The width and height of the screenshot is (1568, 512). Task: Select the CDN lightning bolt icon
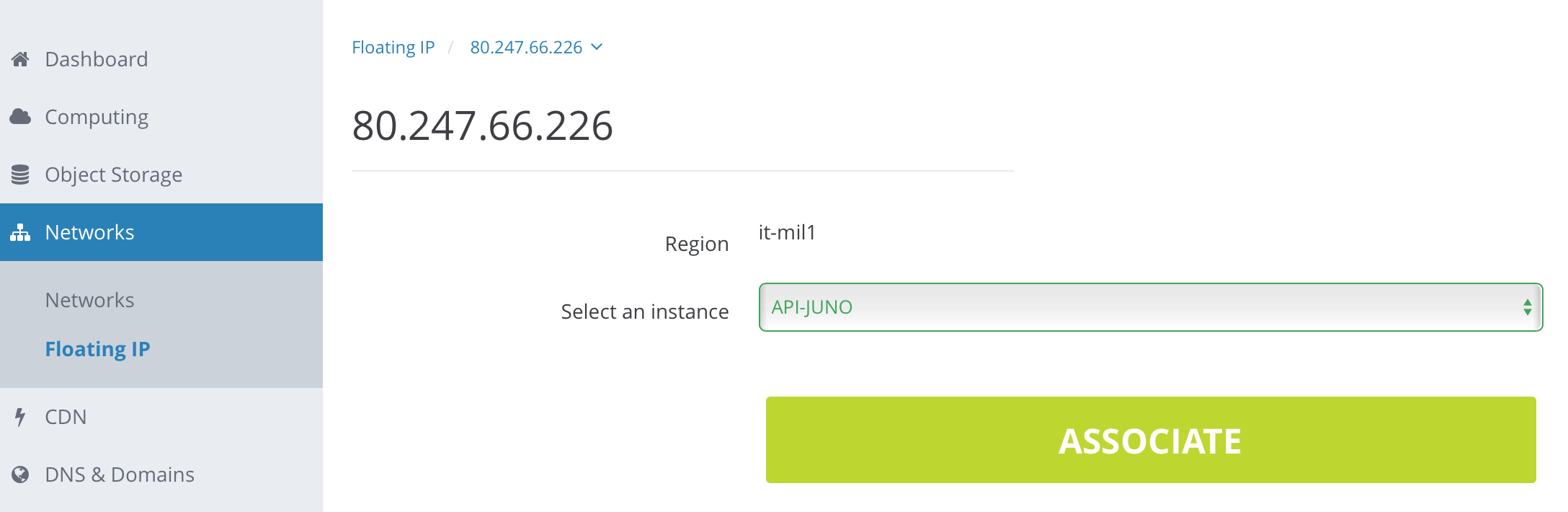(x=19, y=416)
